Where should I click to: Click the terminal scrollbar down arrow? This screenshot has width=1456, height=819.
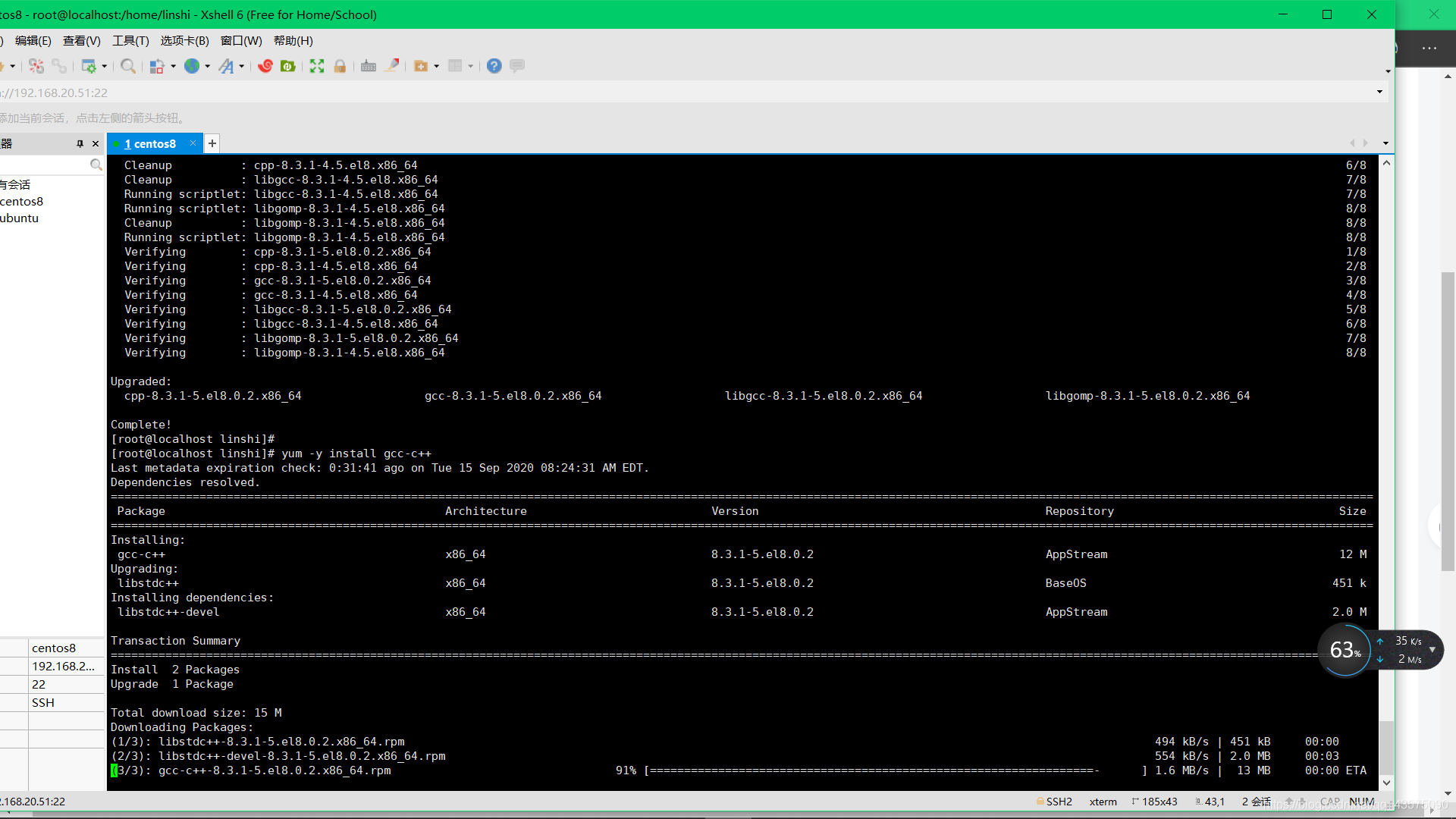(1386, 783)
